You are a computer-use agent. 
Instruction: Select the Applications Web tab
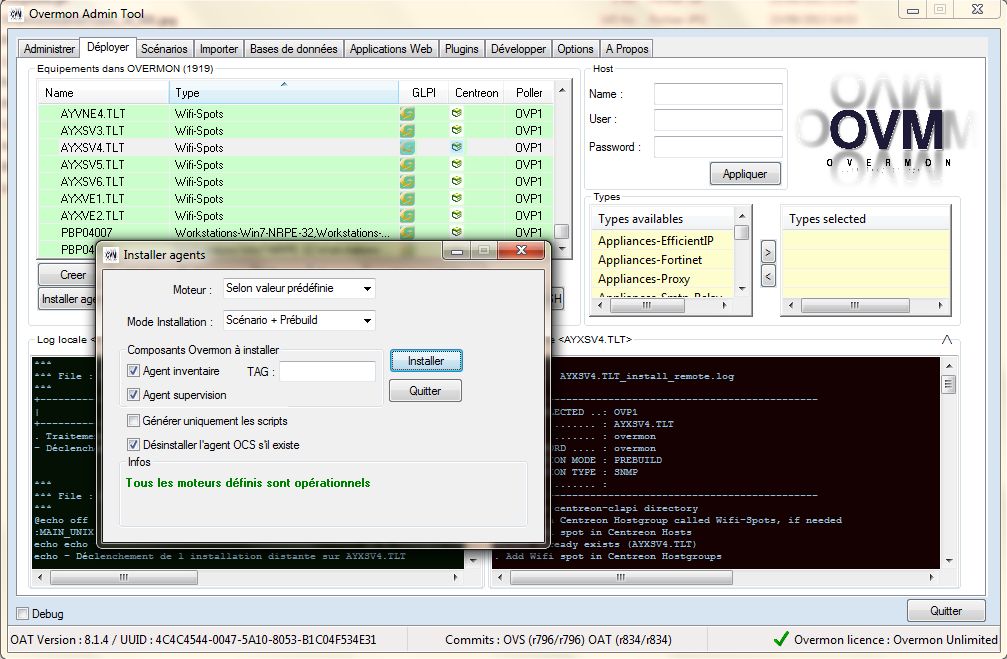pyautogui.click(x=390, y=49)
